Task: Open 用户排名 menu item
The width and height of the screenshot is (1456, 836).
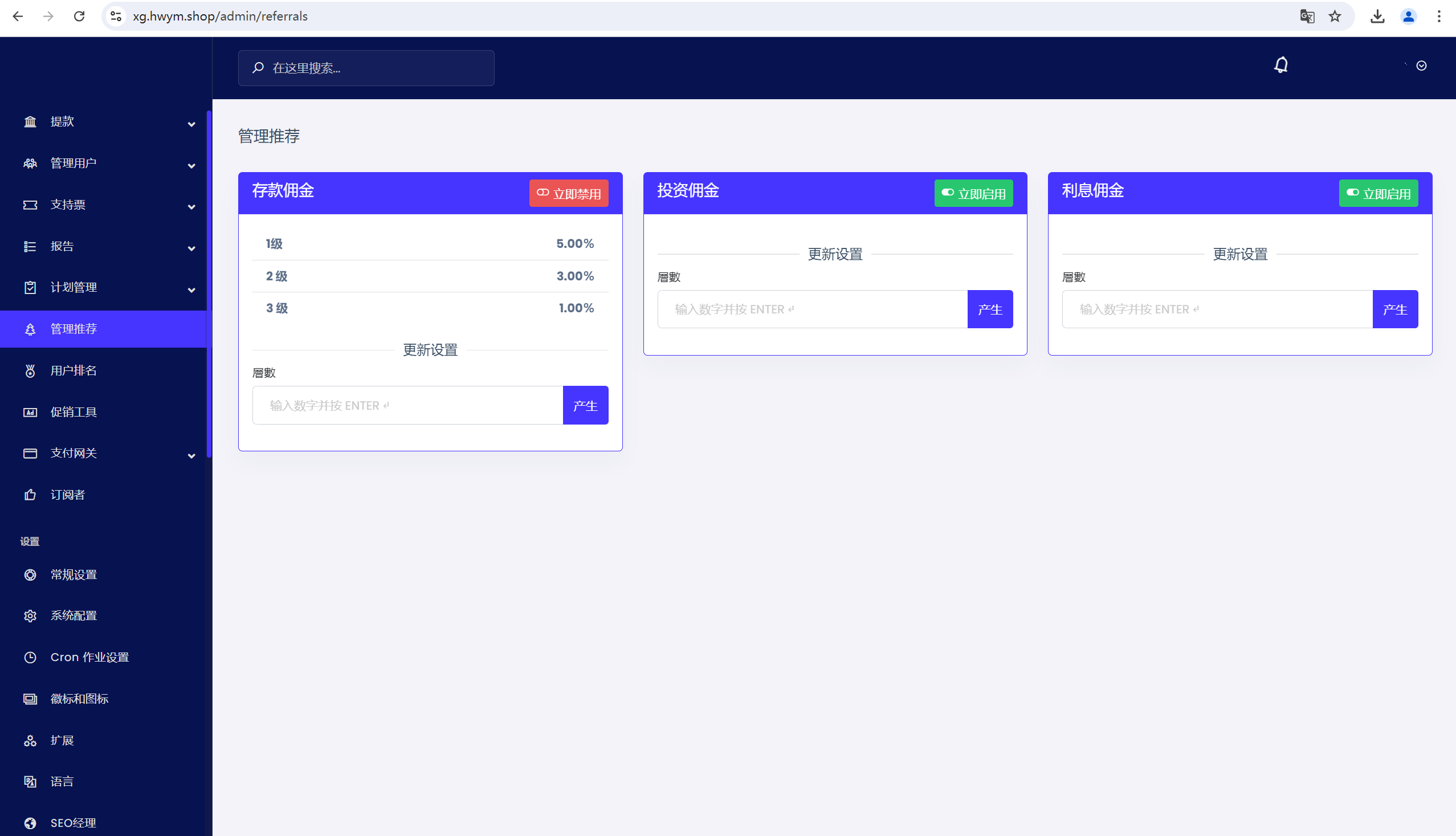Action: click(x=103, y=371)
